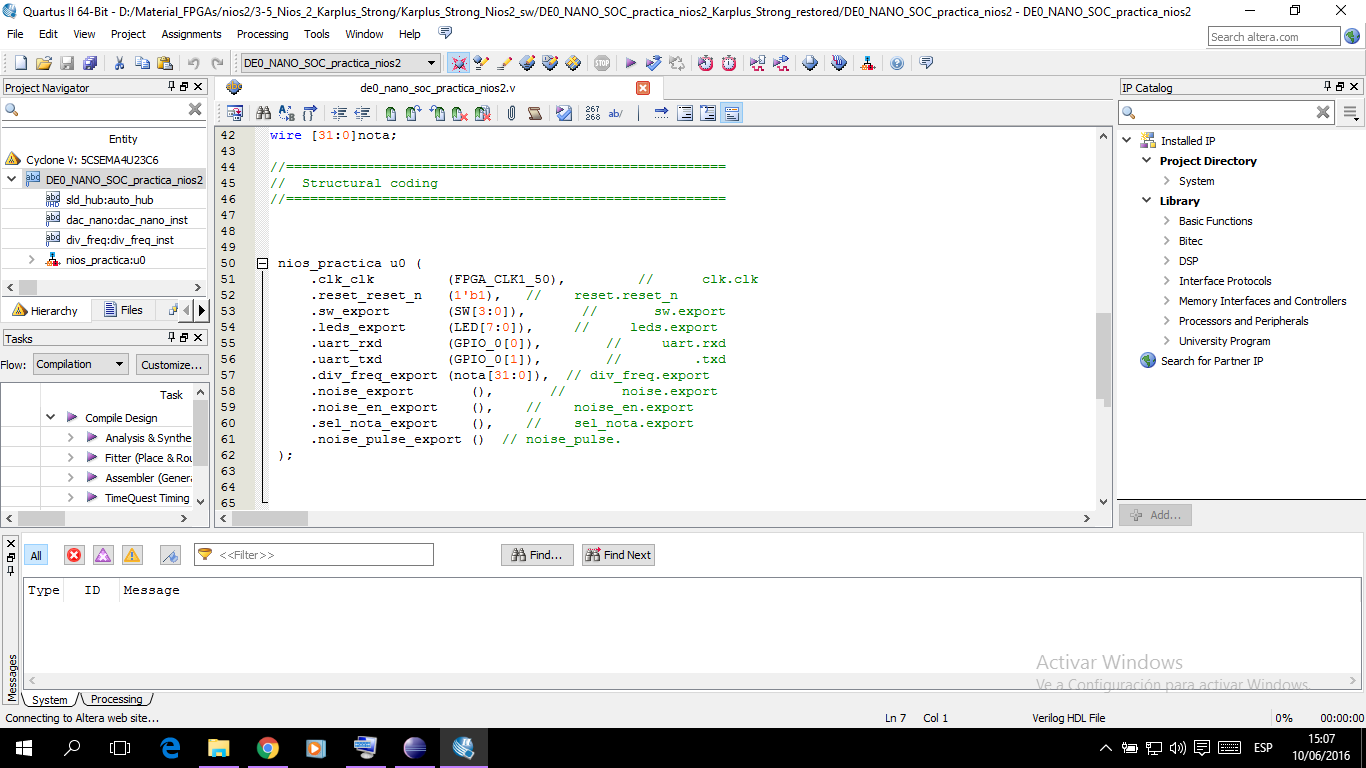Image resolution: width=1366 pixels, height=768 pixels.
Task: Click the Stop Processing icon
Action: [x=602, y=63]
